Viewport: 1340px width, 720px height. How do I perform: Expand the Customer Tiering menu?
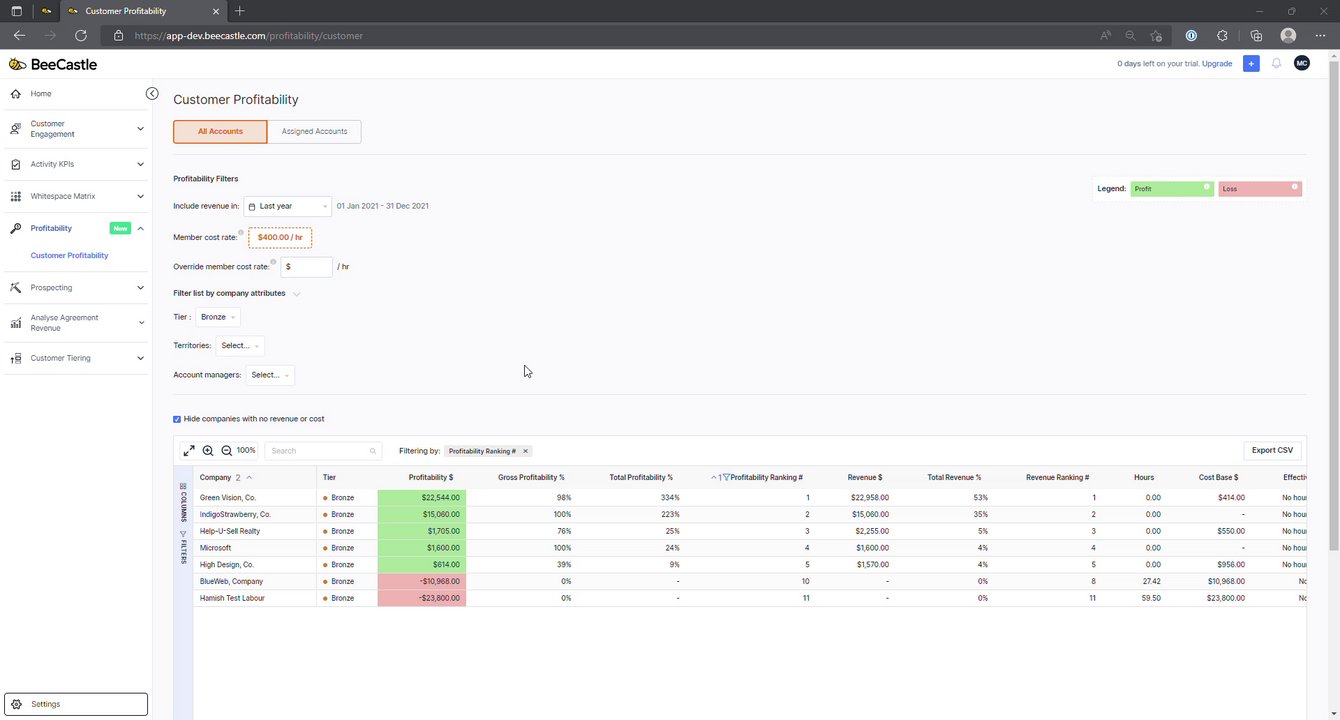[x=75, y=358]
